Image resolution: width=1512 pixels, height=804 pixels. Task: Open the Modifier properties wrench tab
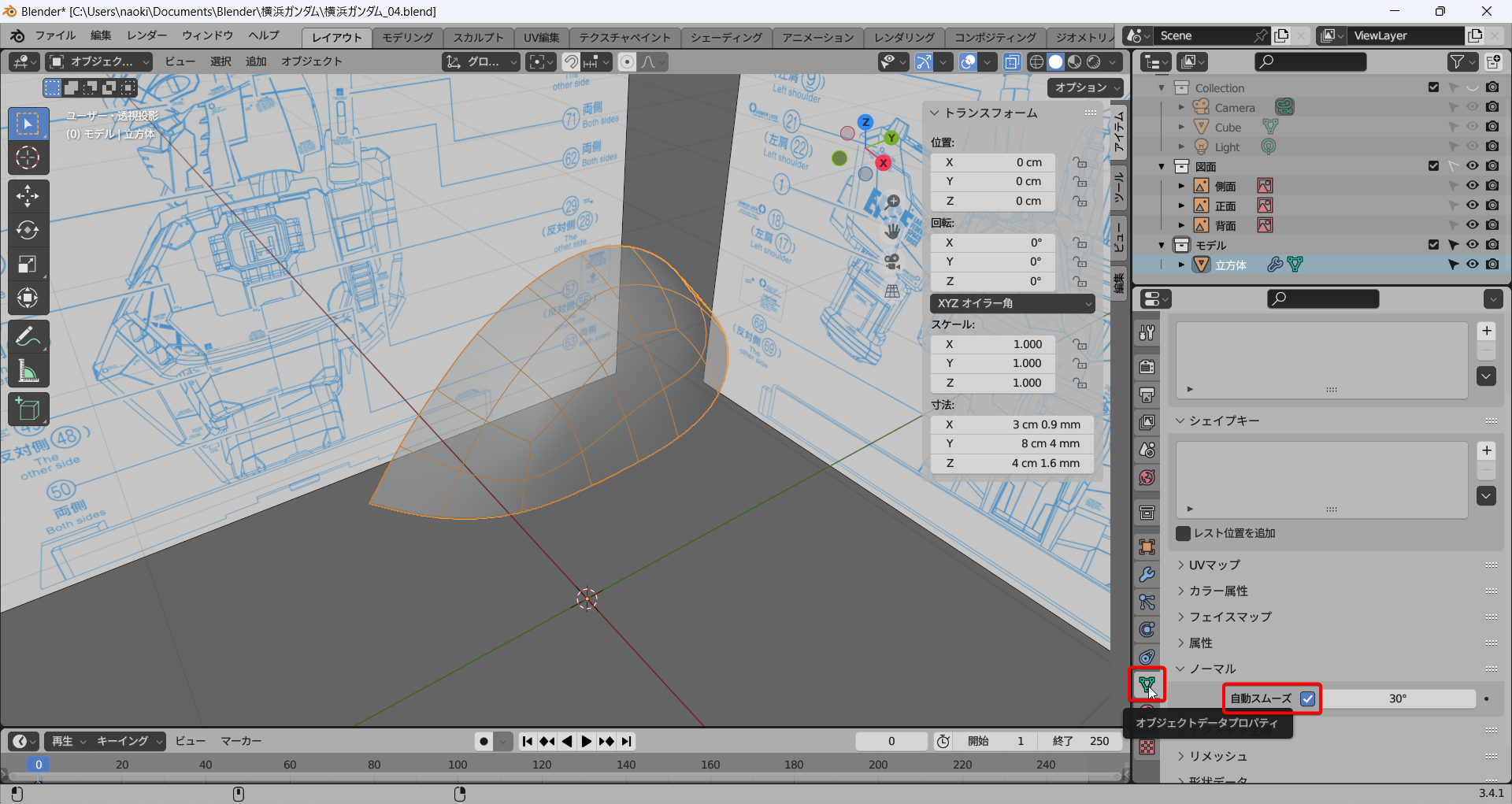1147,575
